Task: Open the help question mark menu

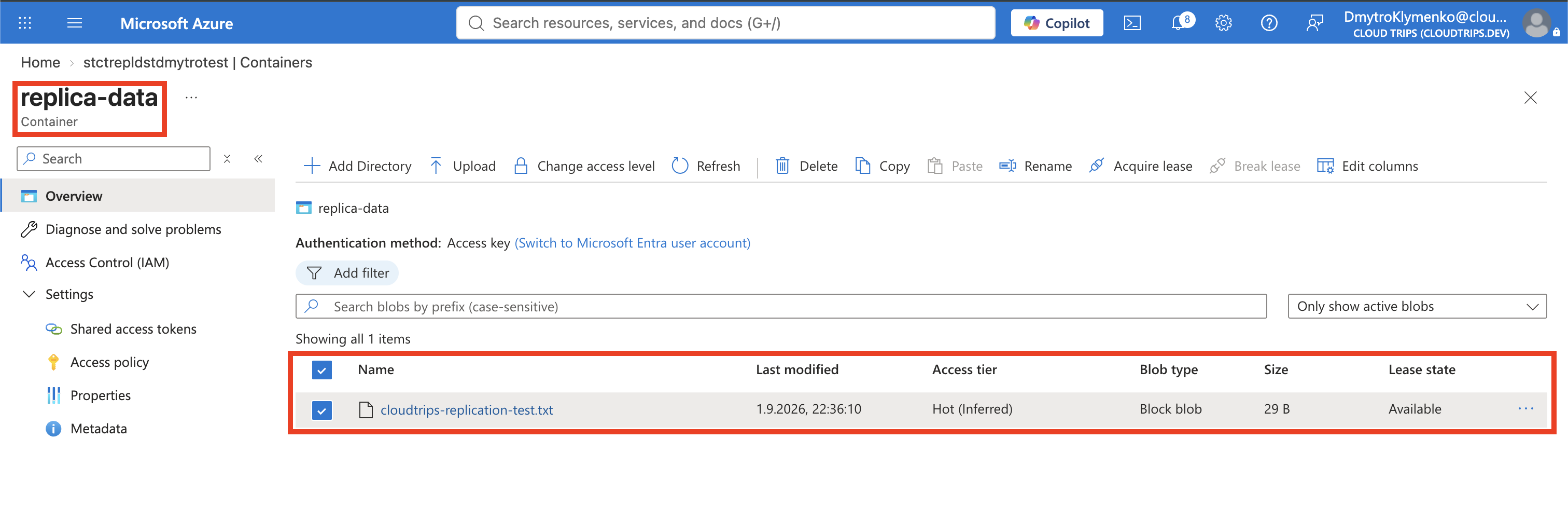Action: pos(1269,23)
